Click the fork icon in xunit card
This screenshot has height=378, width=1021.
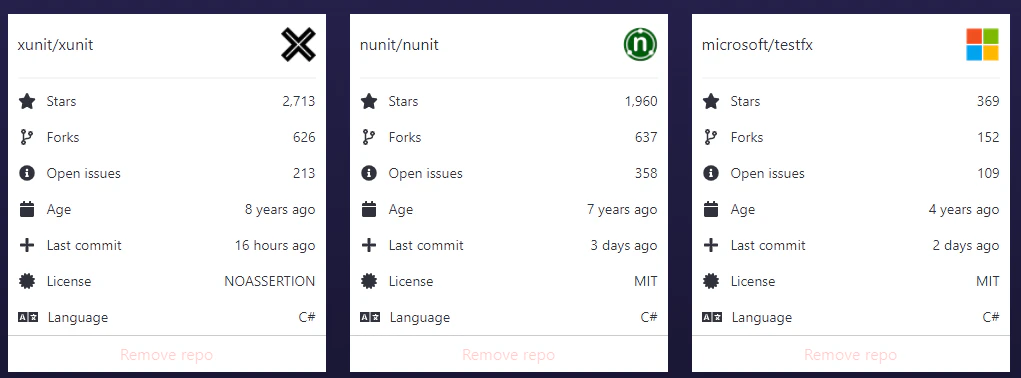click(x=27, y=137)
